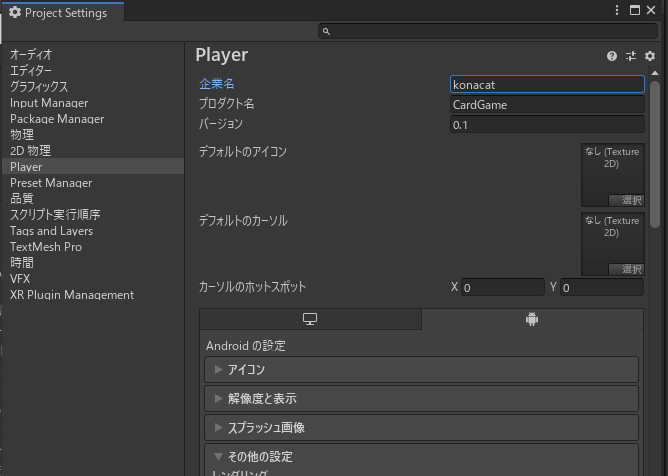Click the cursor hotspot Y field
The height and width of the screenshot is (476, 668).
point(602,288)
